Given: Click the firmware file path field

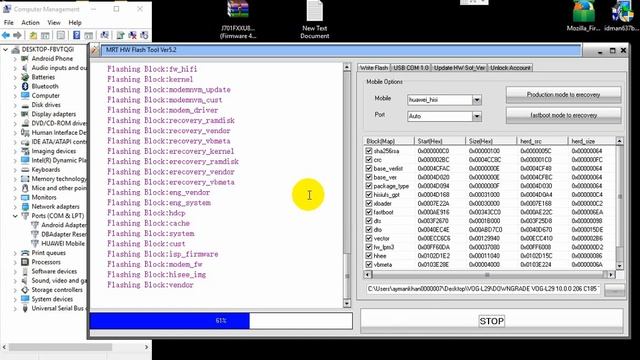Looking at the screenshot, I should click(483, 289).
